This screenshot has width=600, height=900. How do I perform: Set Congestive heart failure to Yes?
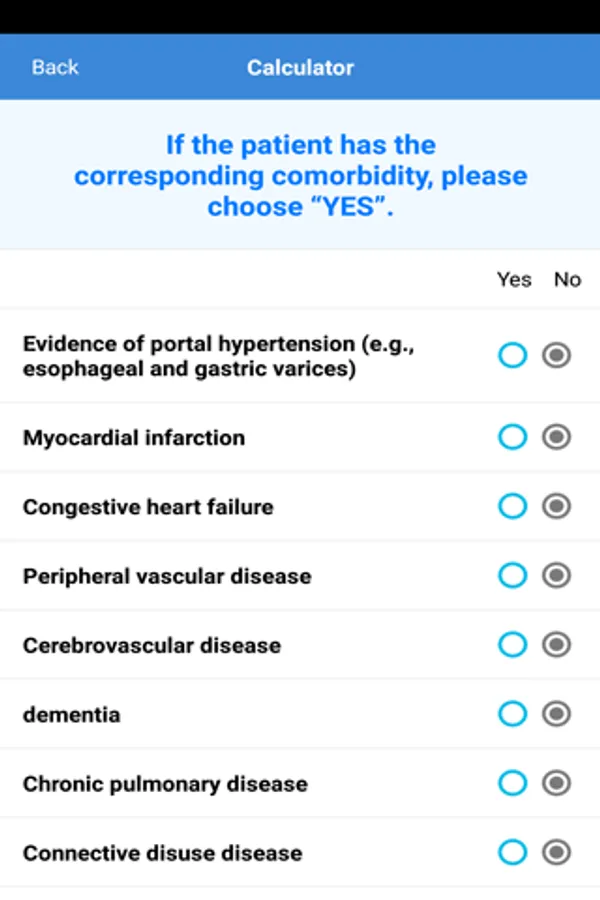pyautogui.click(x=512, y=506)
